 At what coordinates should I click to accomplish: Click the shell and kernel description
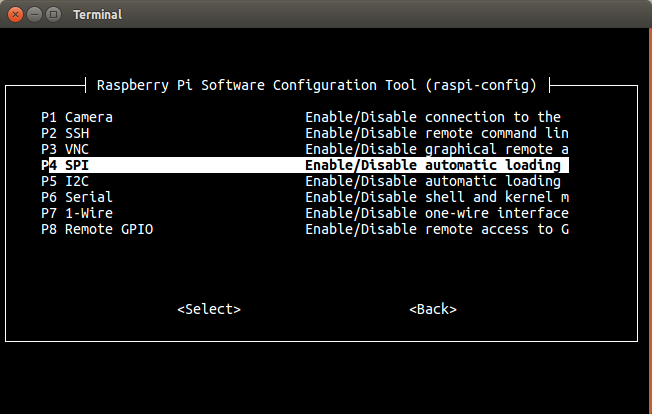437,197
